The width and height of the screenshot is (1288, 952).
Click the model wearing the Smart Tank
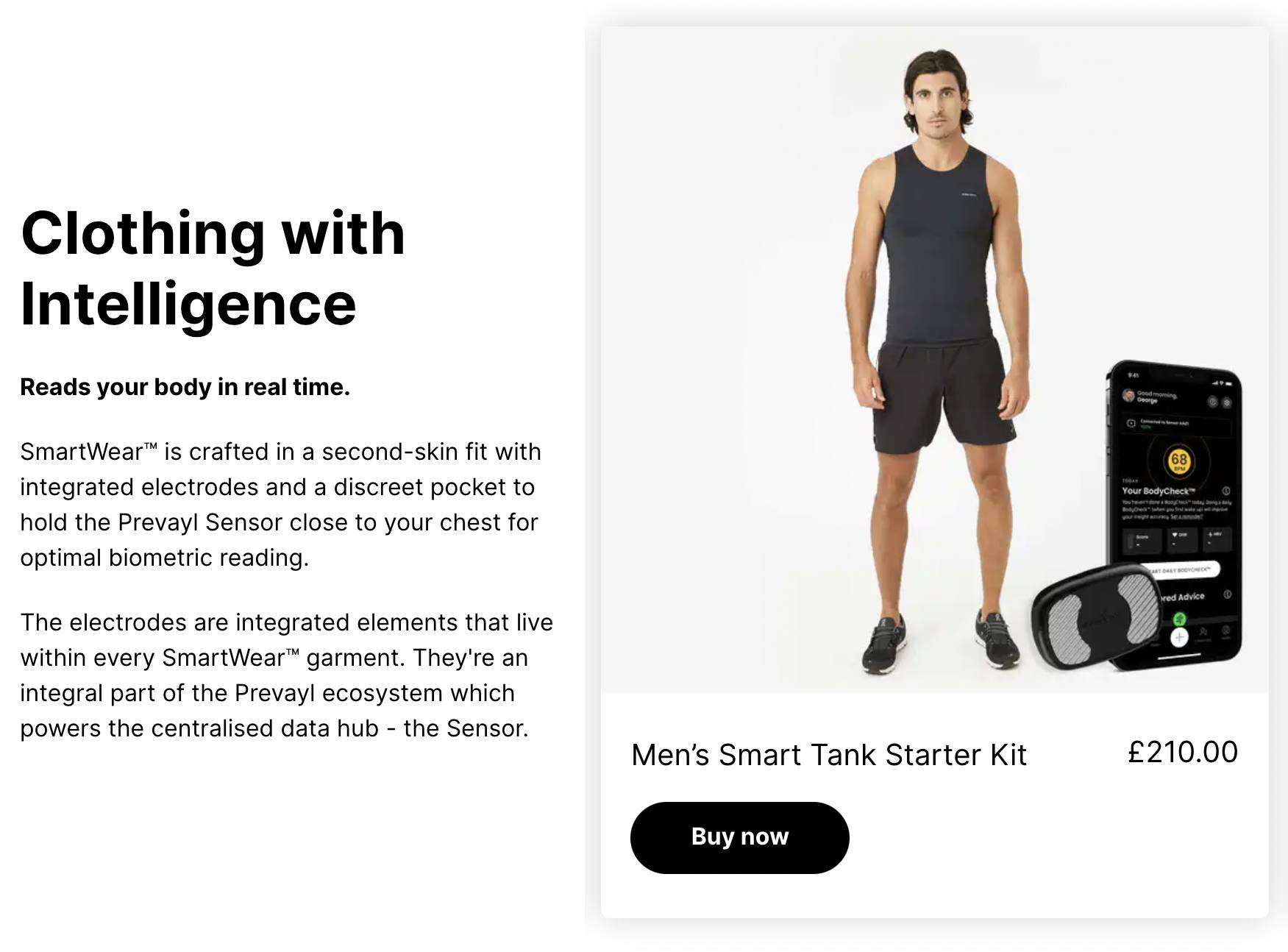(x=940, y=360)
